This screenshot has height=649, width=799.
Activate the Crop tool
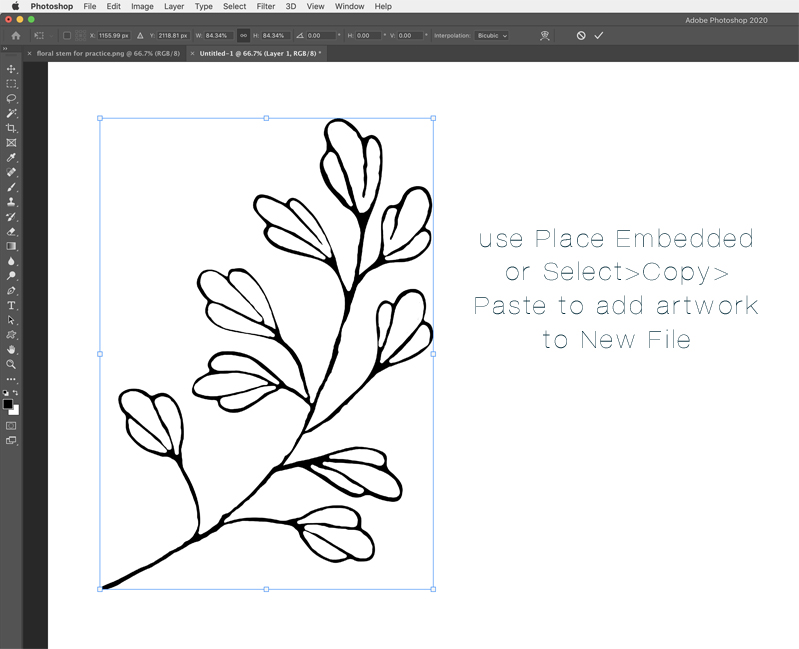12,129
